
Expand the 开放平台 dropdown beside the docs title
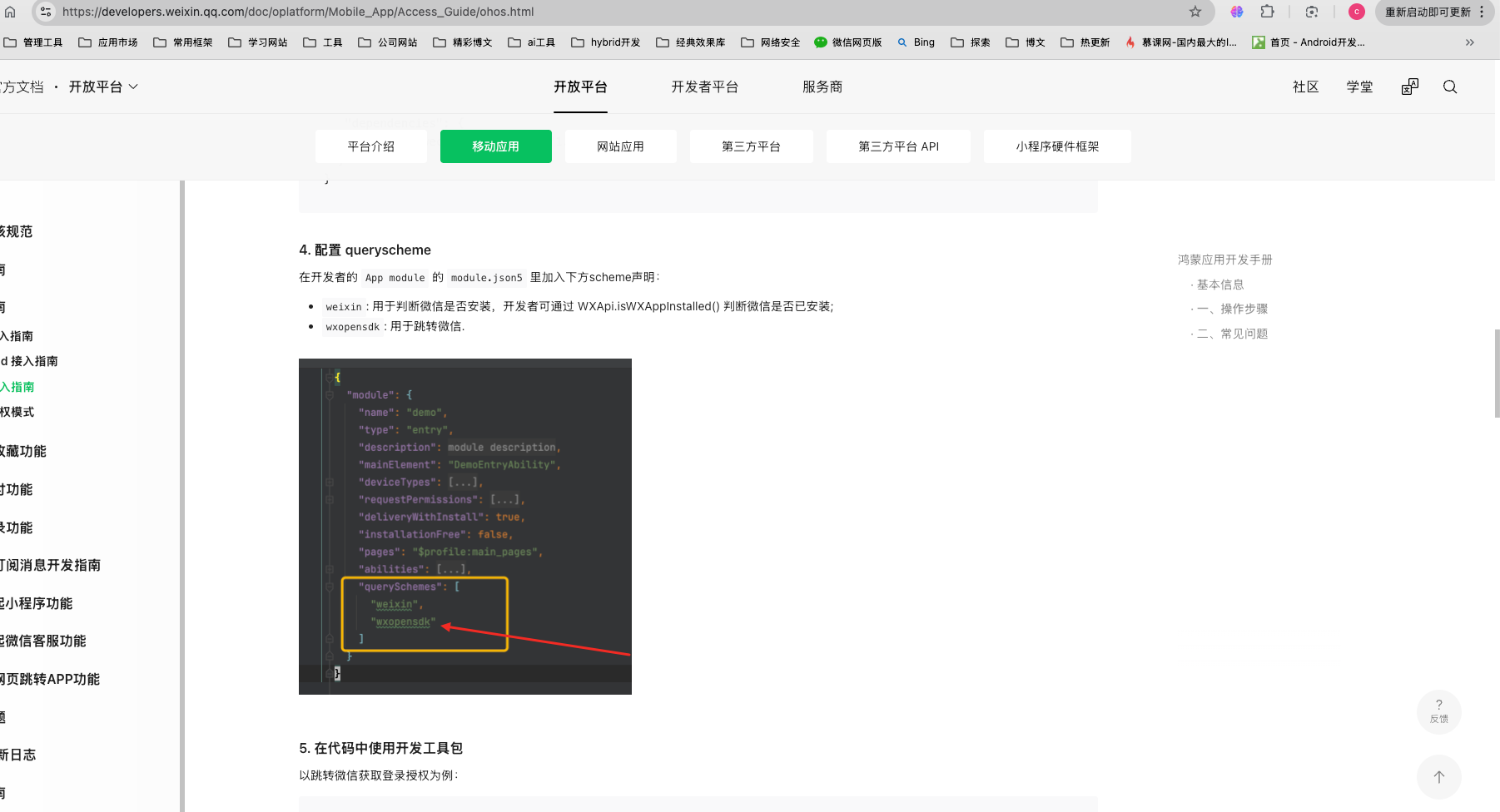(x=103, y=87)
